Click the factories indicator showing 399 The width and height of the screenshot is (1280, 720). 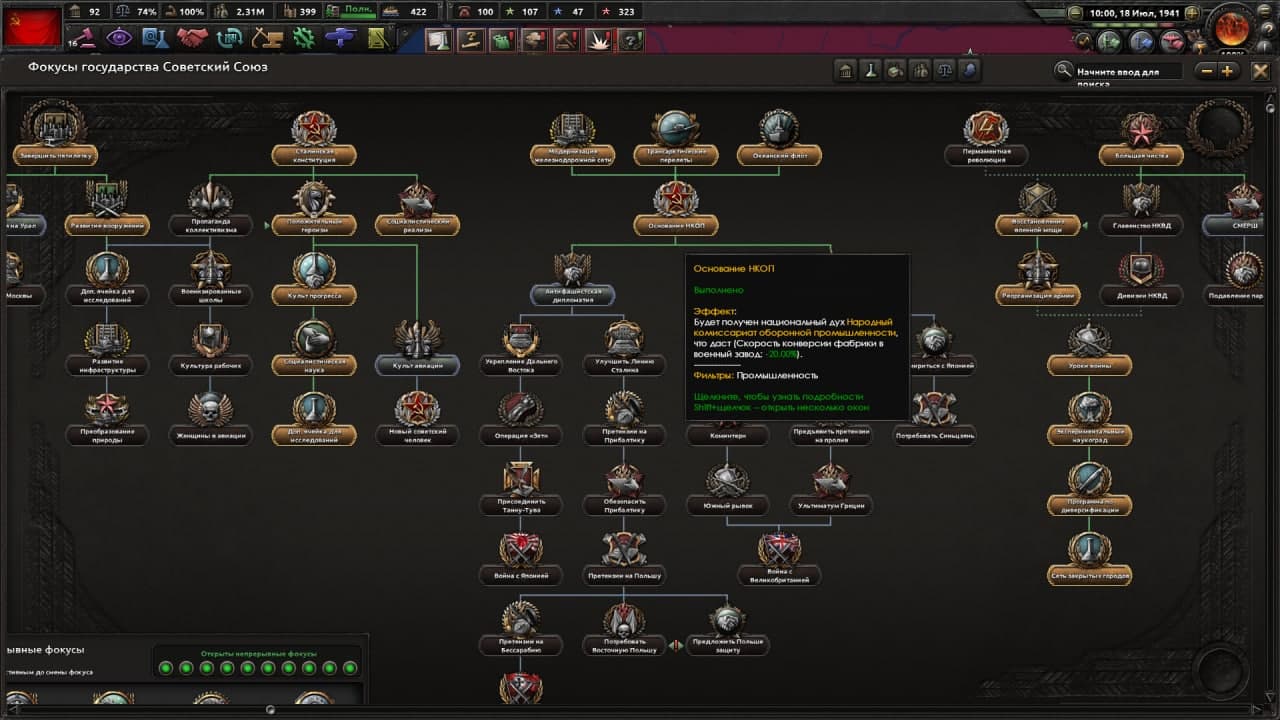coord(300,12)
